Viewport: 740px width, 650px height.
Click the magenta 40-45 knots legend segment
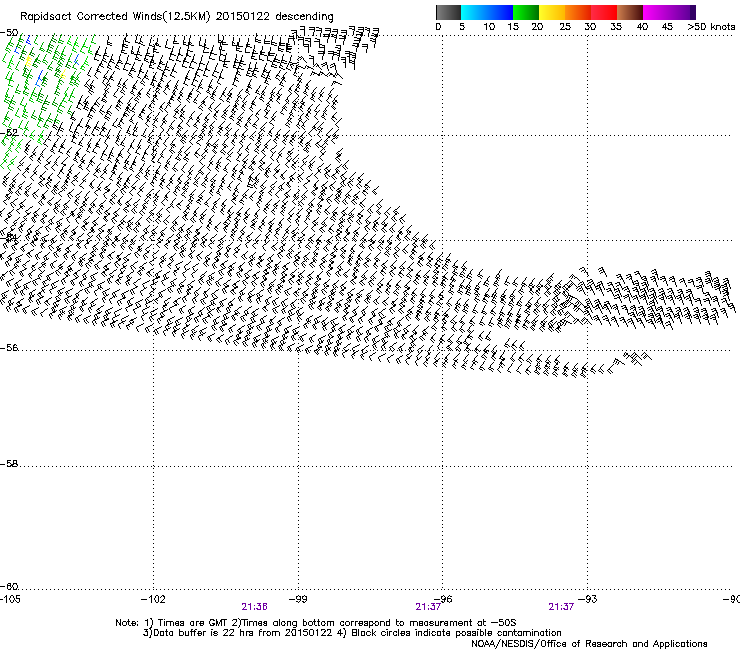pyautogui.click(x=656, y=12)
